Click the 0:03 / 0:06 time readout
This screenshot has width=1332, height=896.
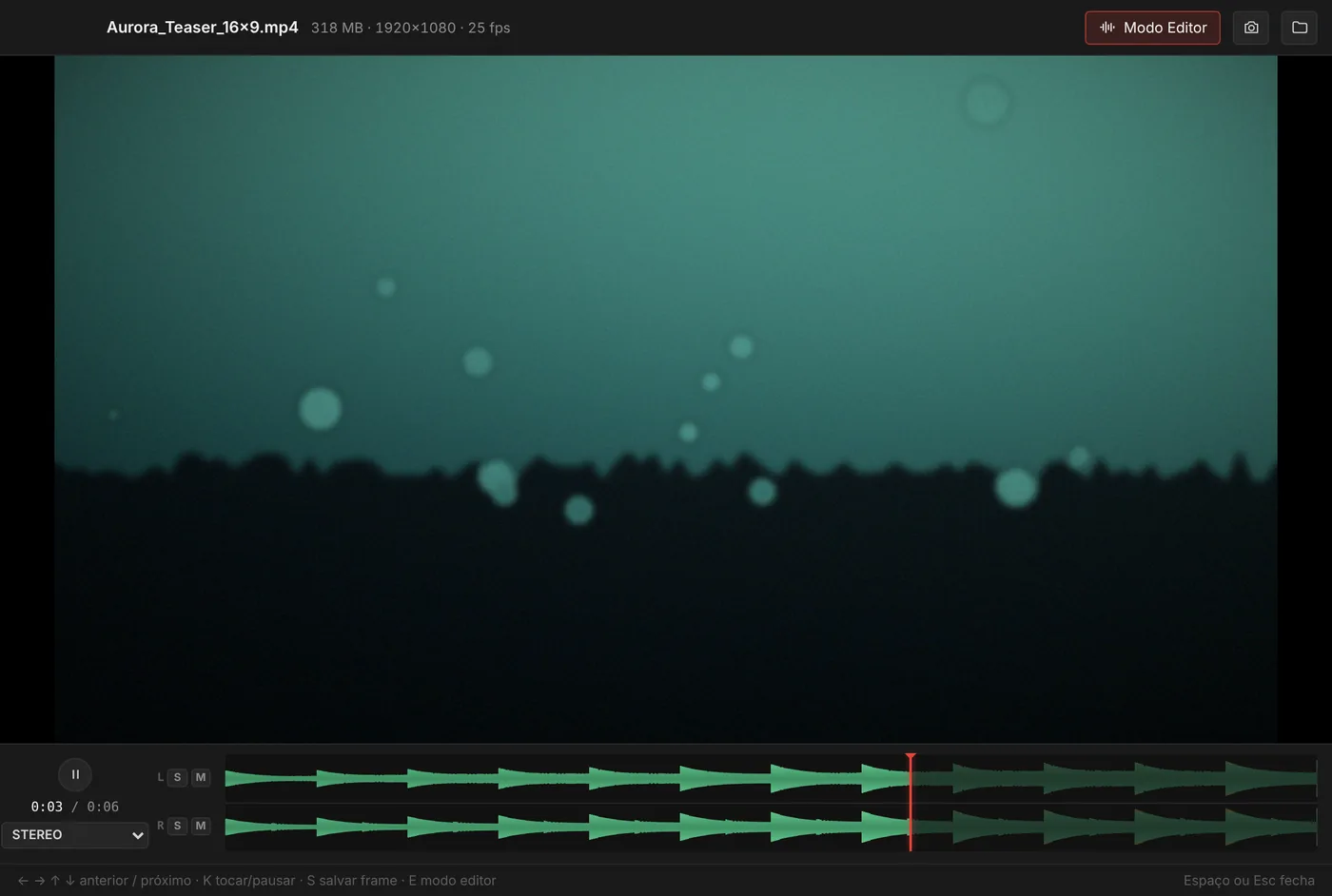pos(75,807)
